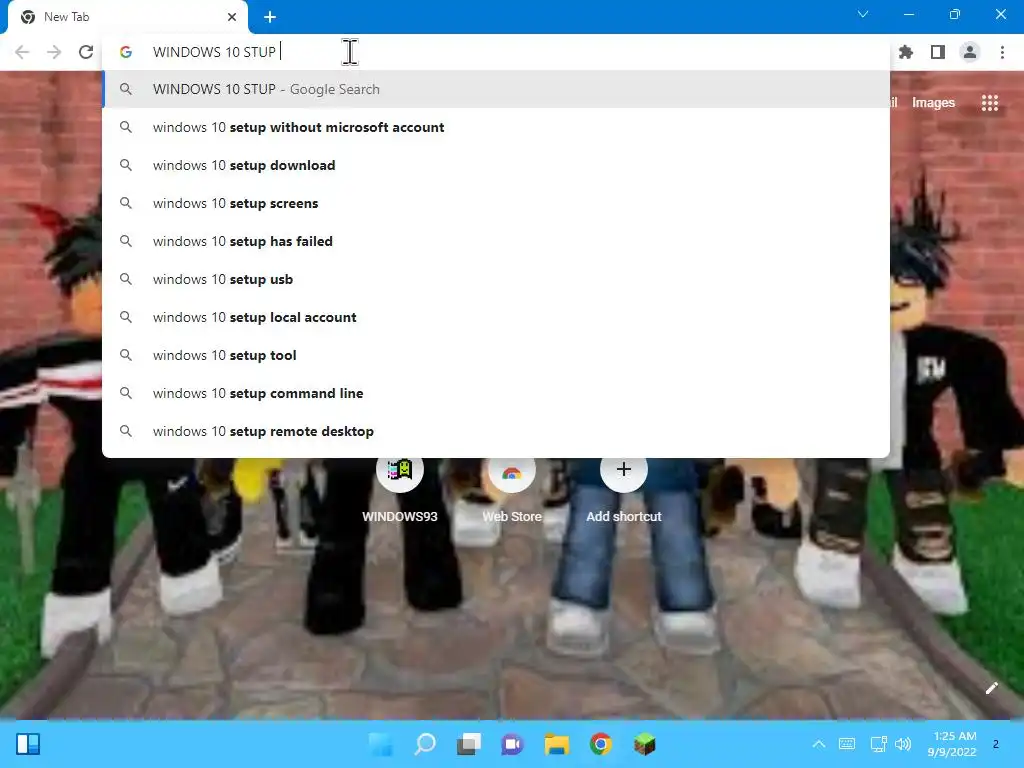Click inside the address bar text field
1024x768 pixels.
(x=496, y=52)
